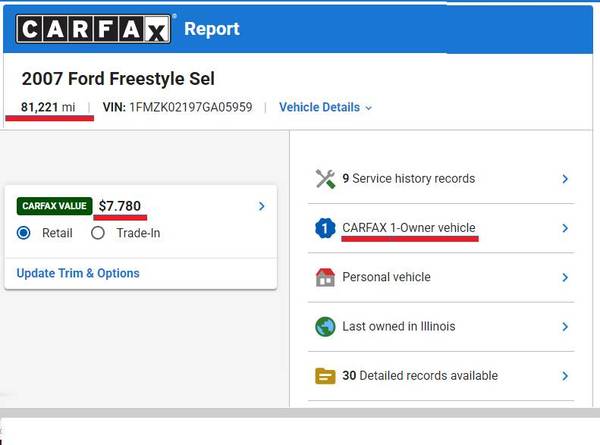Viewport: 600px width, 445px height.
Task: Expand the CARFAX 1-Owner vehicle arrow
Action: 565,229
